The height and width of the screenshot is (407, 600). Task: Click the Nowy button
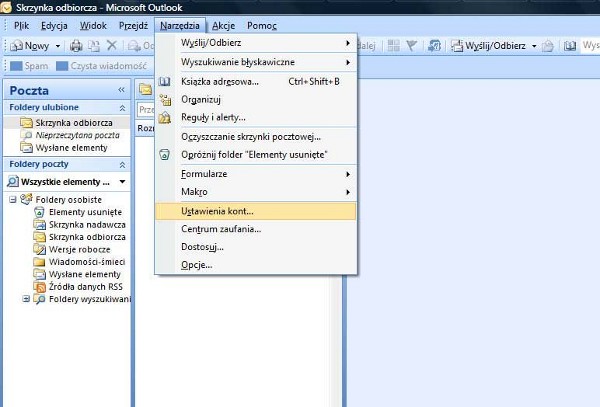[x=31, y=46]
